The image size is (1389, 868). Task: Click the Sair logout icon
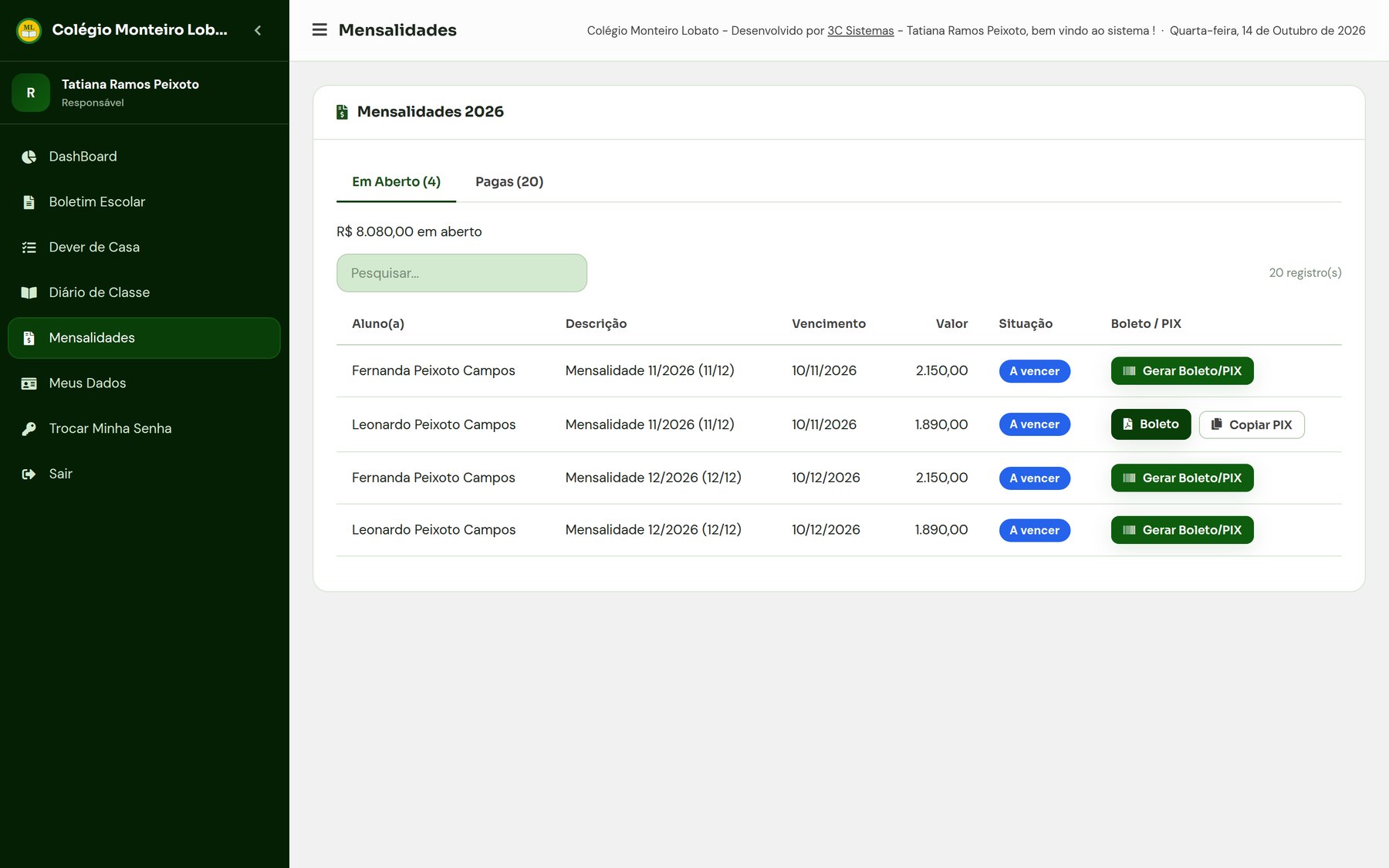(x=29, y=474)
